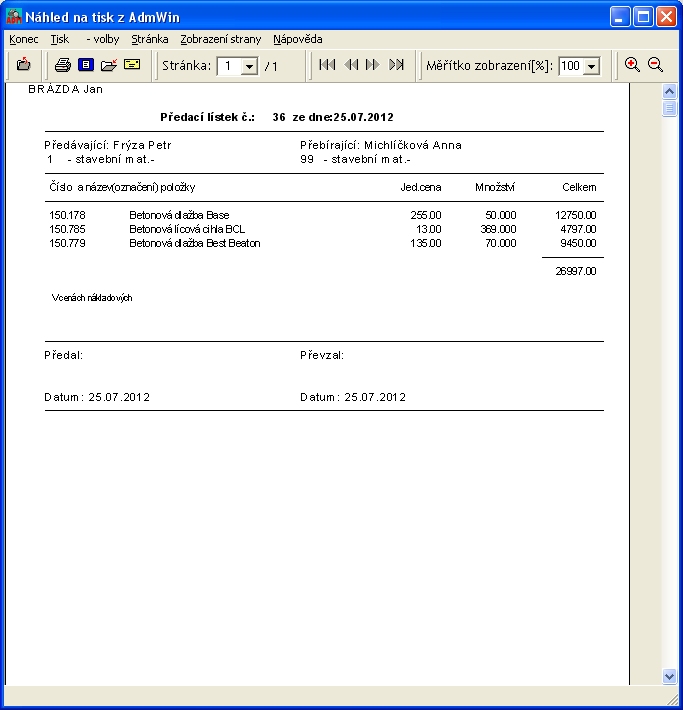
Task: Click the blue print options icon
Action: (x=86, y=65)
